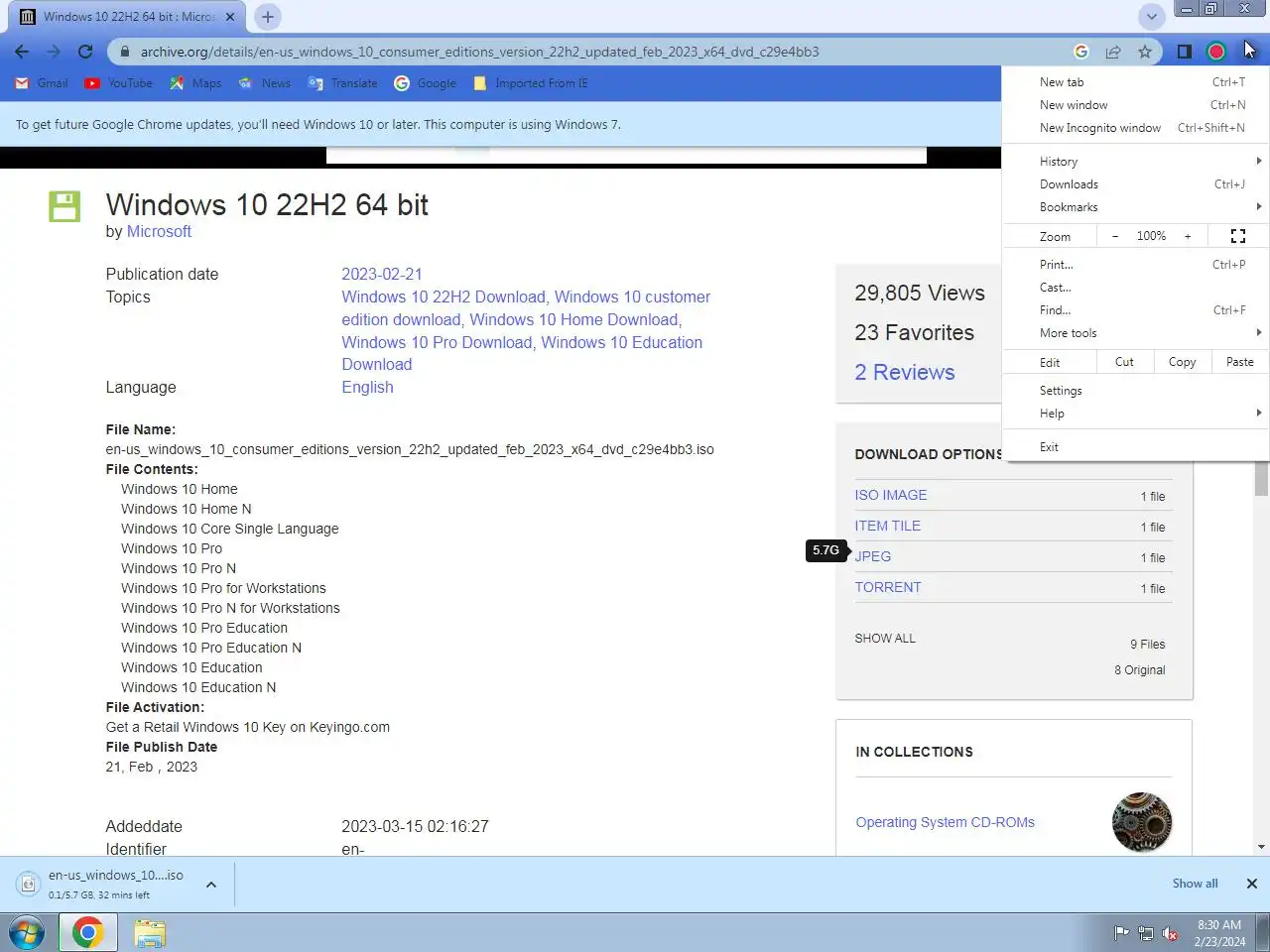Image resolution: width=1270 pixels, height=952 pixels.
Task: Open a new tab with plus button
Action: [267, 17]
